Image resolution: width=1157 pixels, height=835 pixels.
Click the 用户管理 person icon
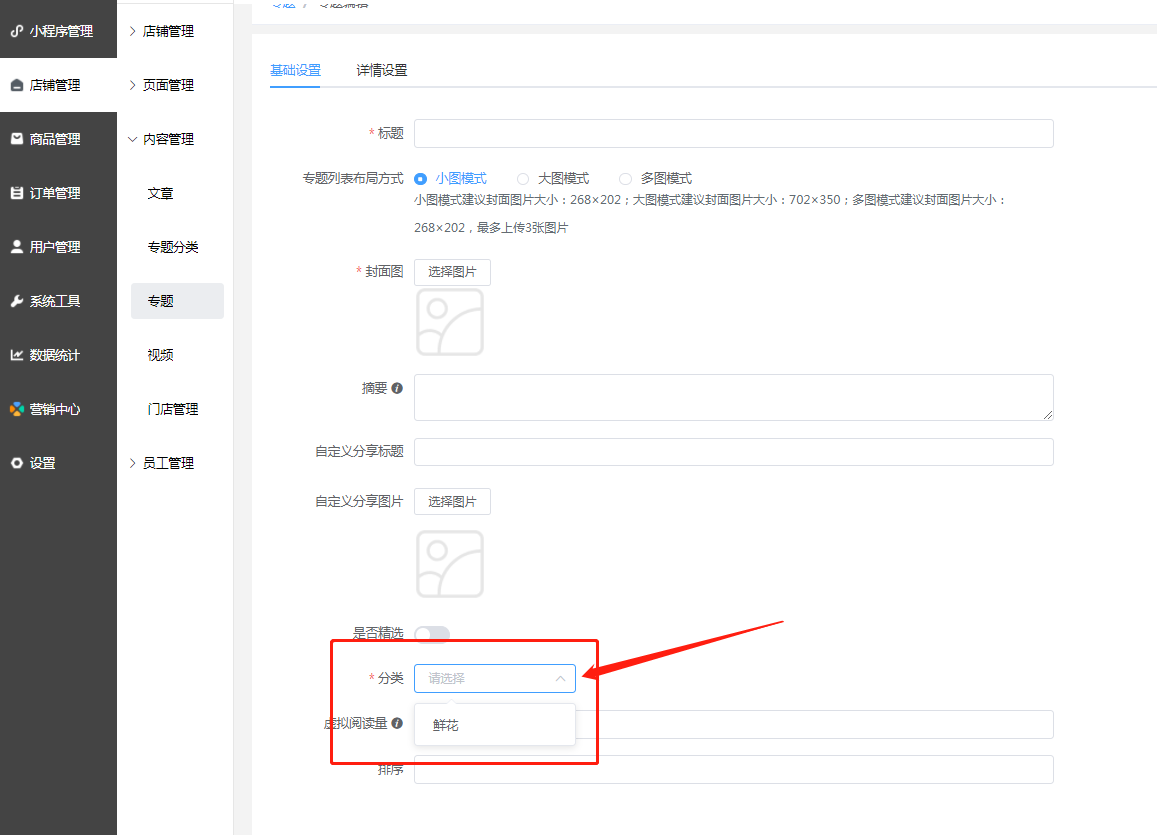(x=16, y=247)
